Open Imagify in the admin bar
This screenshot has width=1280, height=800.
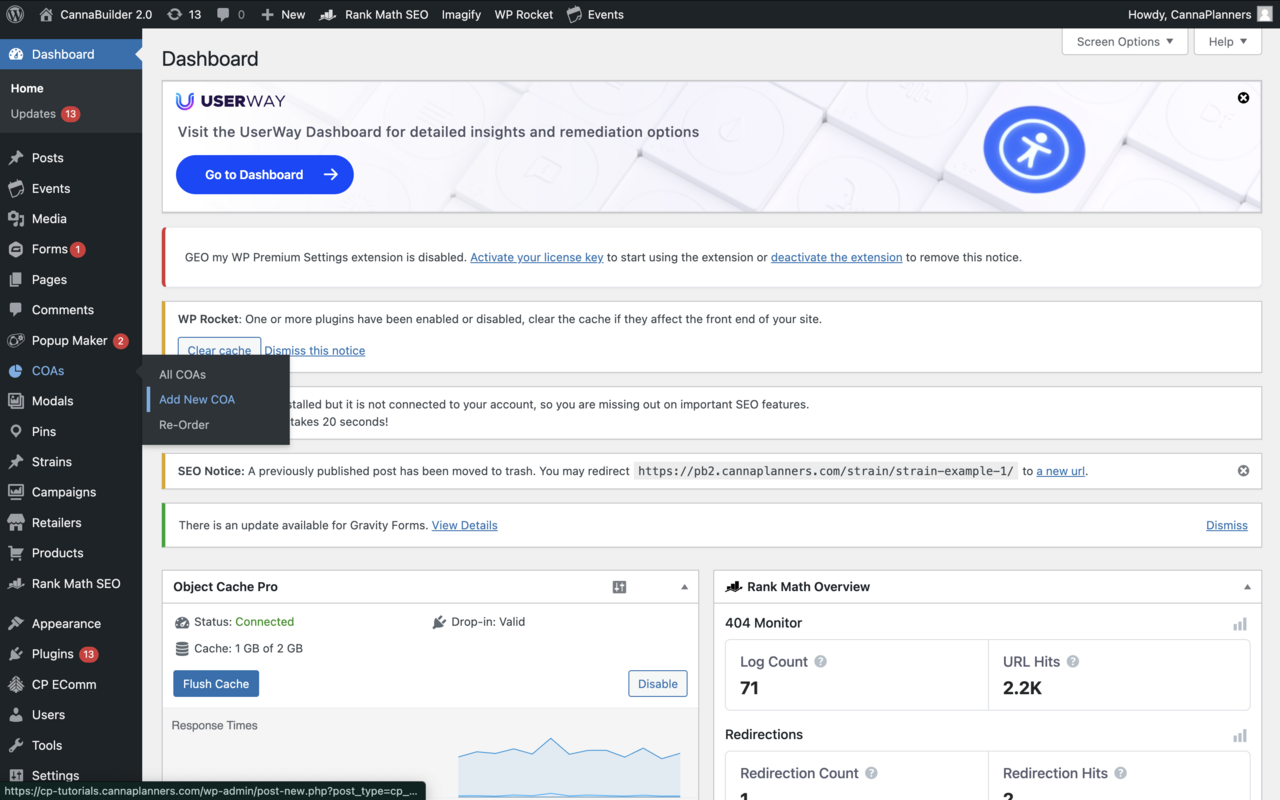click(x=461, y=14)
